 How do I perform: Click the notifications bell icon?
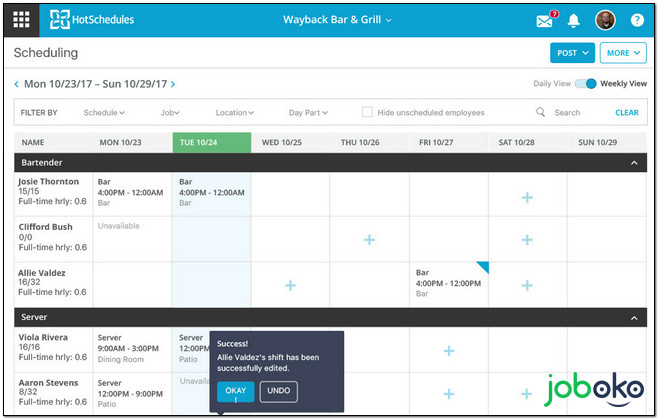573,20
